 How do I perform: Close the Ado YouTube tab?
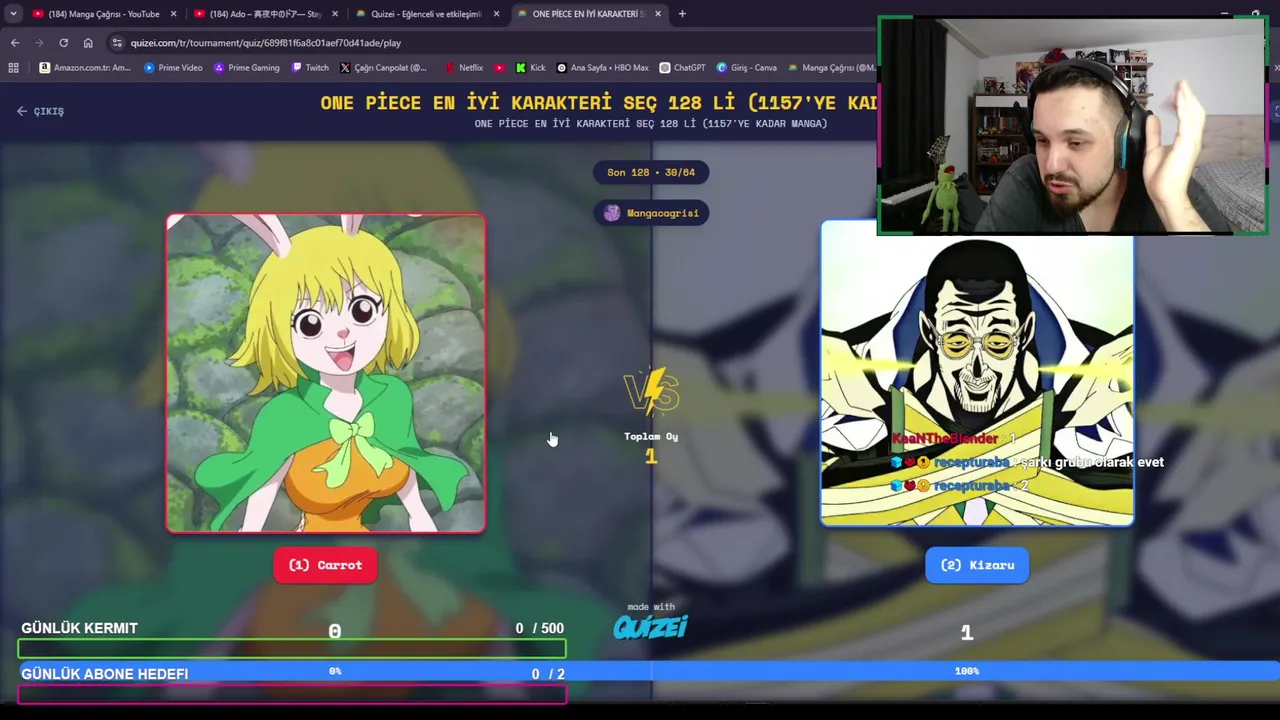pos(335,14)
